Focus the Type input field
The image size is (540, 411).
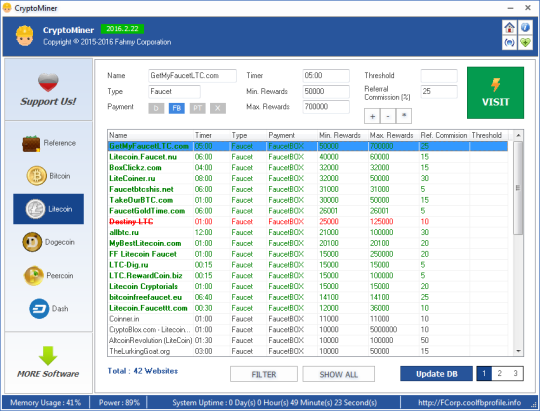pos(174,92)
